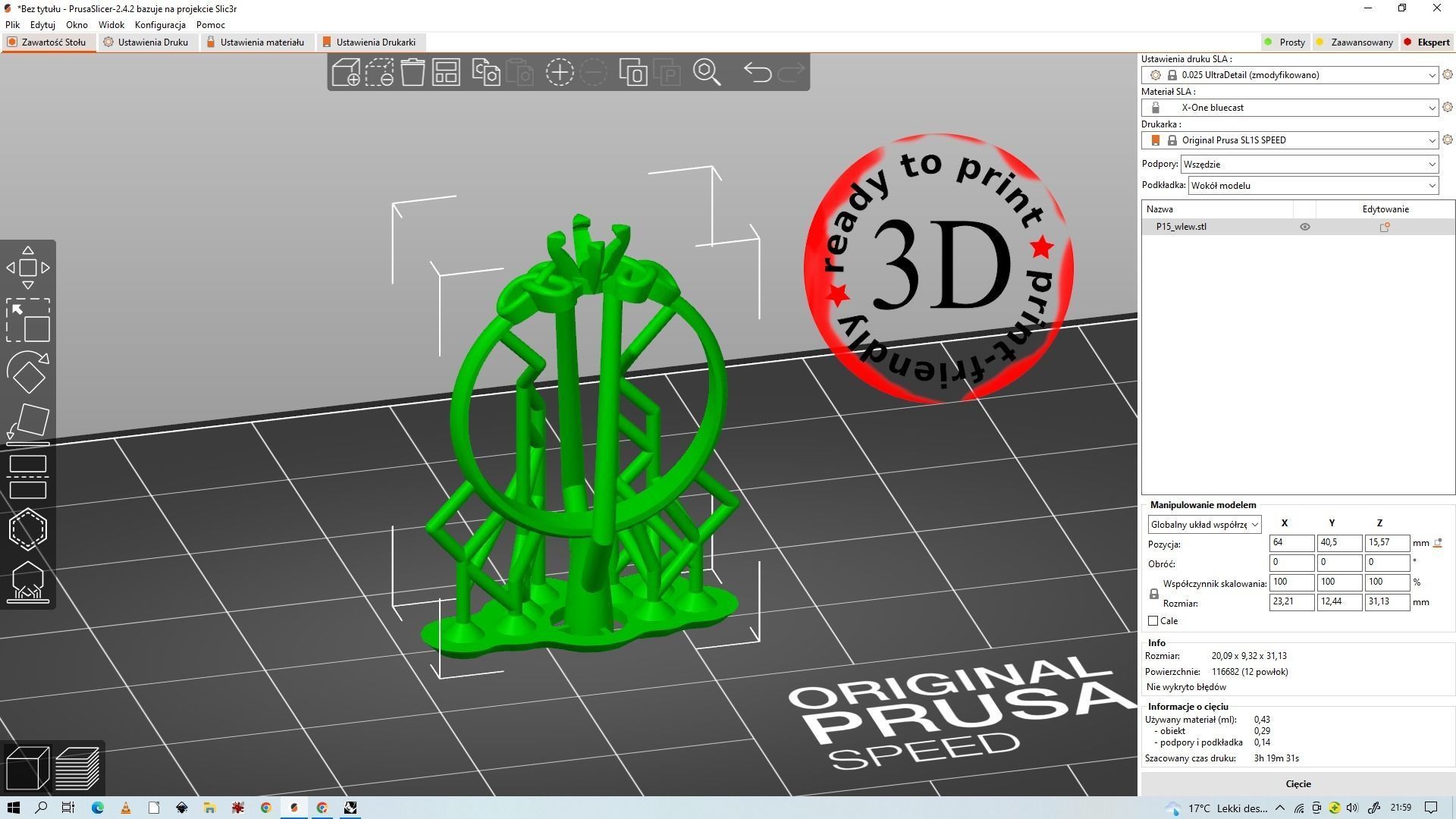Click the Scale factor X input field
This screenshot has height=819, width=1456.
click(x=1291, y=582)
